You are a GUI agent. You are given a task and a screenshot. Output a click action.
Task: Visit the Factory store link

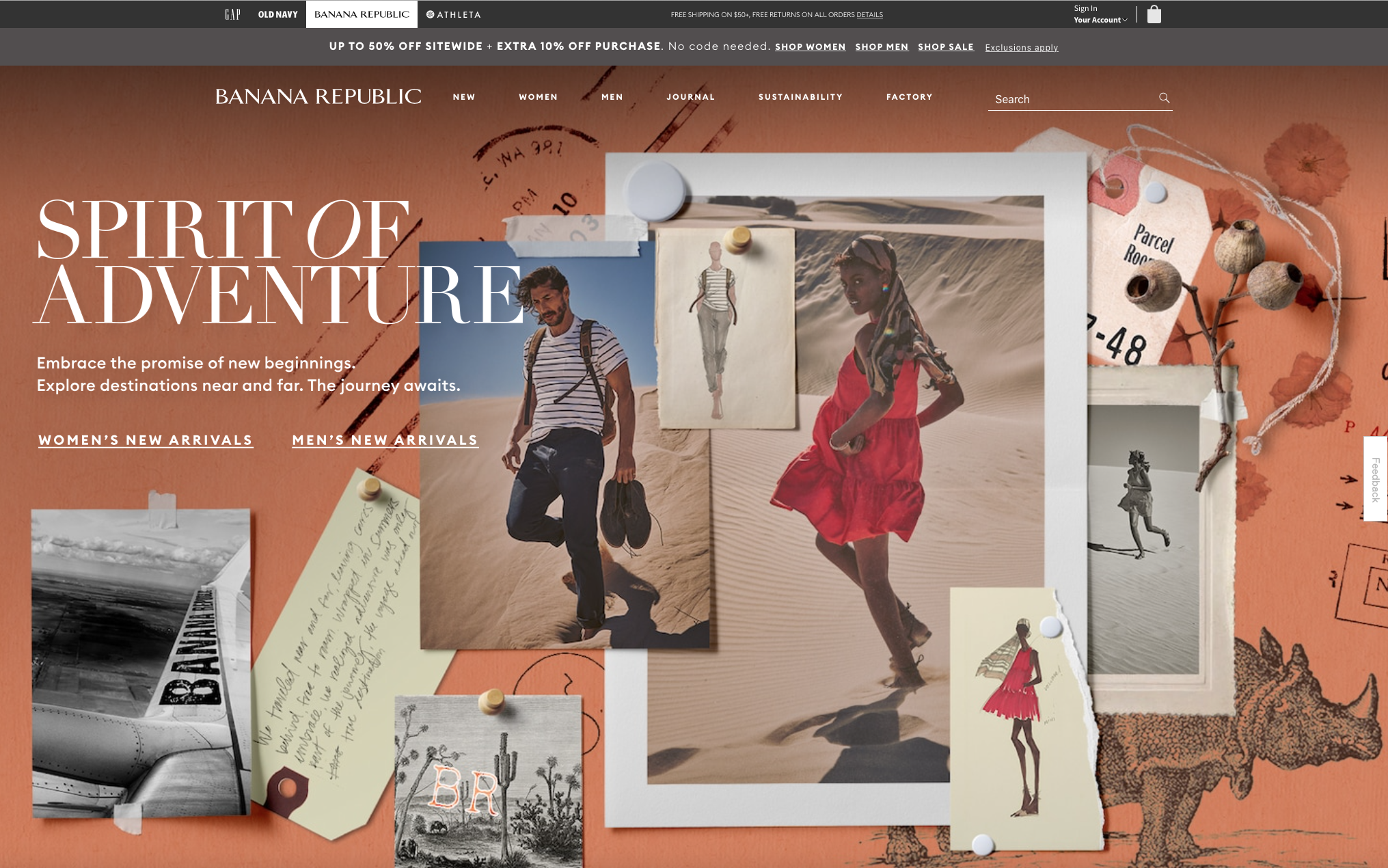909,97
